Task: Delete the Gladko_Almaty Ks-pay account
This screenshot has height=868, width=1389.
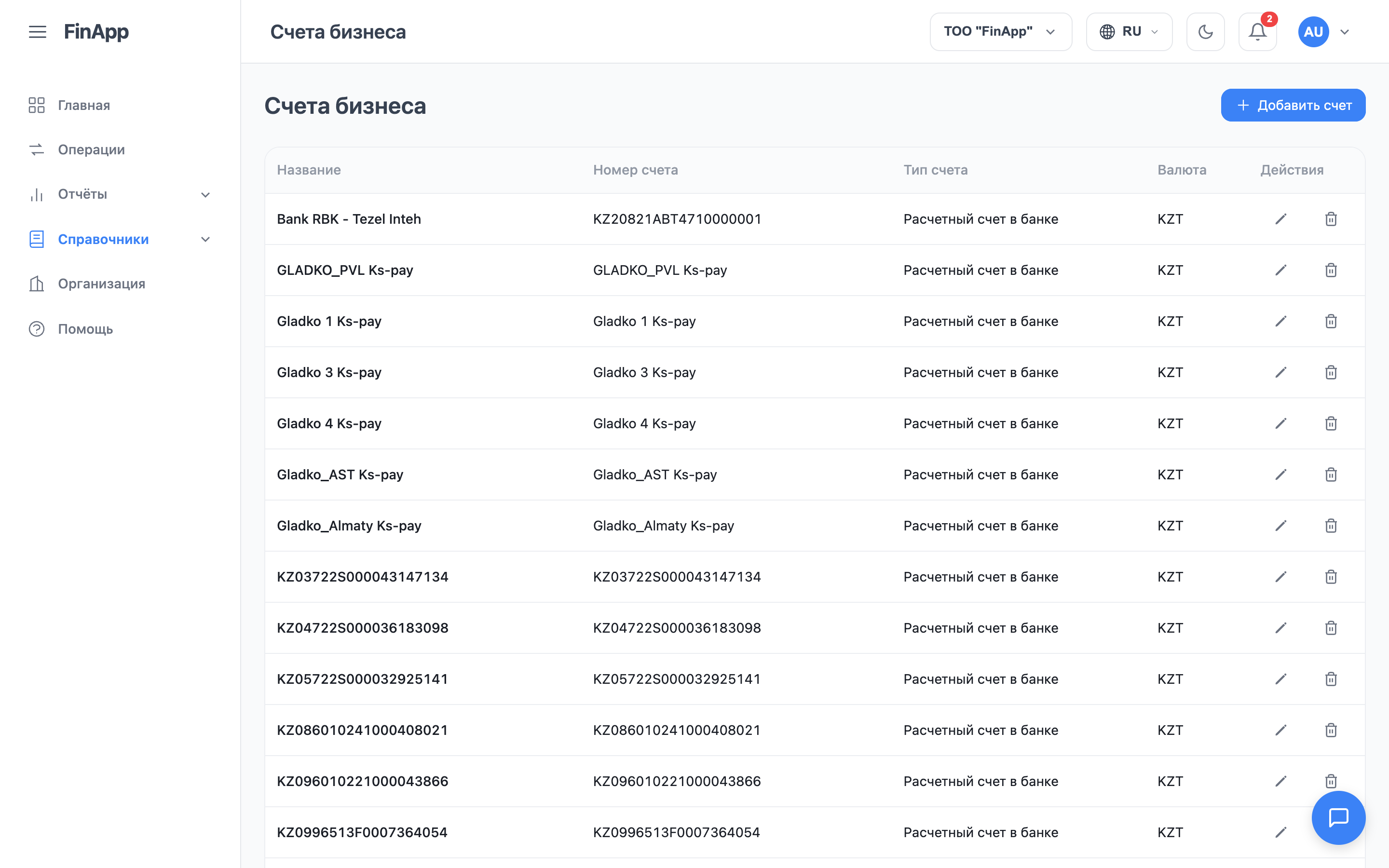Action: 1331,525
